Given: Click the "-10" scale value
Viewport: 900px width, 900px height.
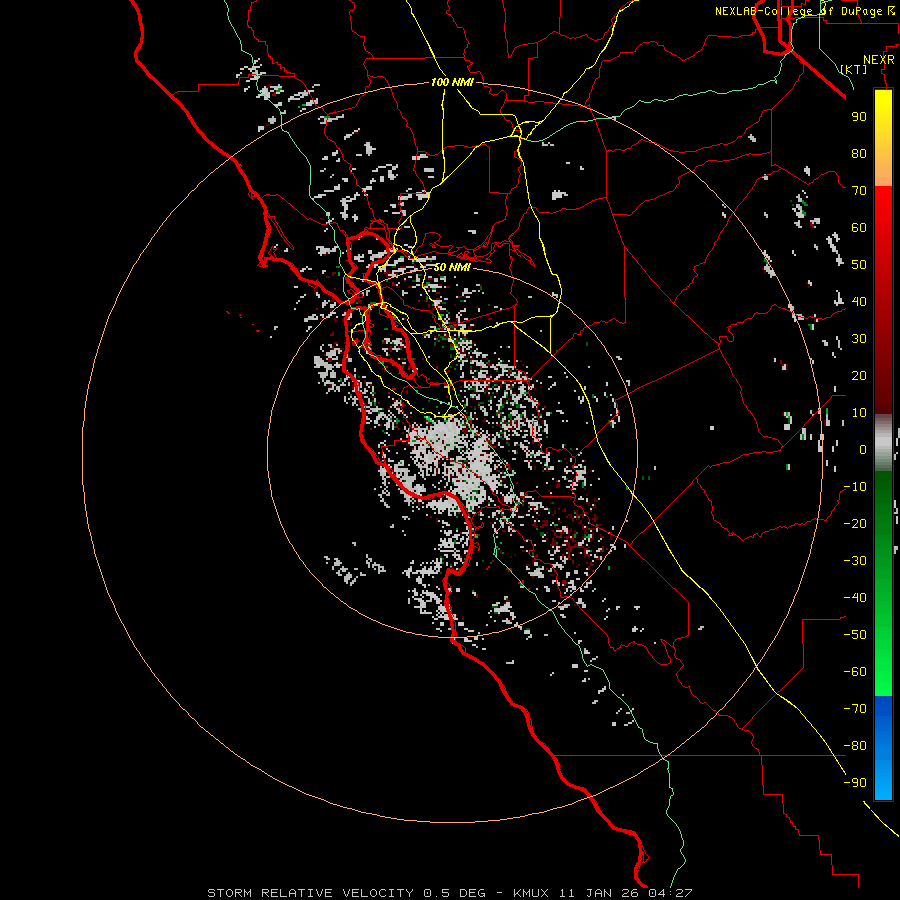Looking at the screenshot, I should pos(855,487).
